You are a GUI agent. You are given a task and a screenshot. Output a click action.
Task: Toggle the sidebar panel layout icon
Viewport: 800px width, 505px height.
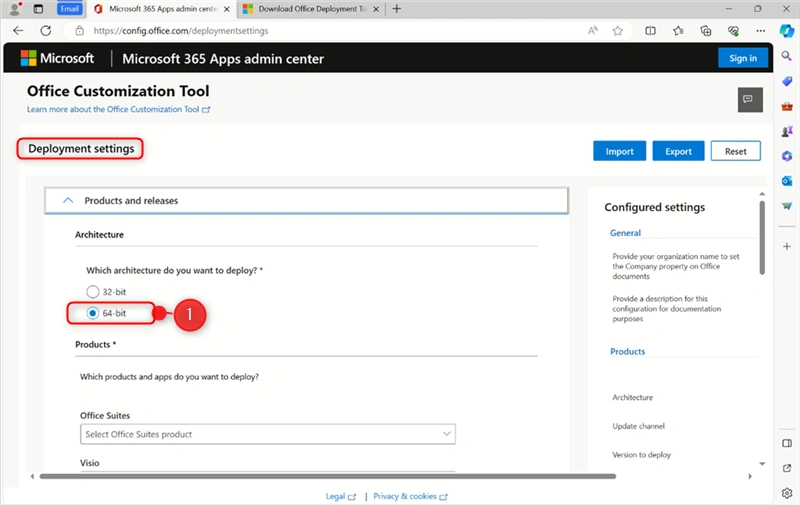[787, 443]
